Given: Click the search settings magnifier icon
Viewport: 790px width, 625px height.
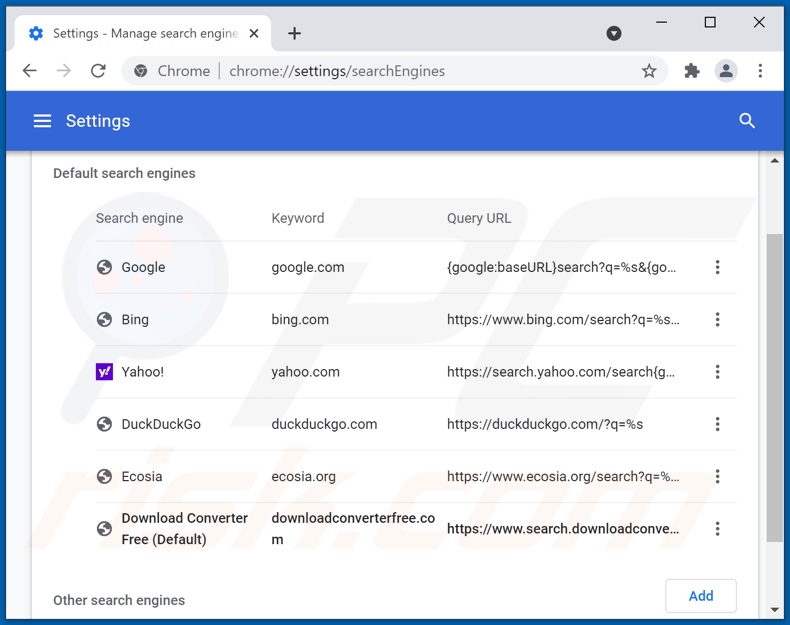Looking at the screenshot, I should tap(746, 121).
